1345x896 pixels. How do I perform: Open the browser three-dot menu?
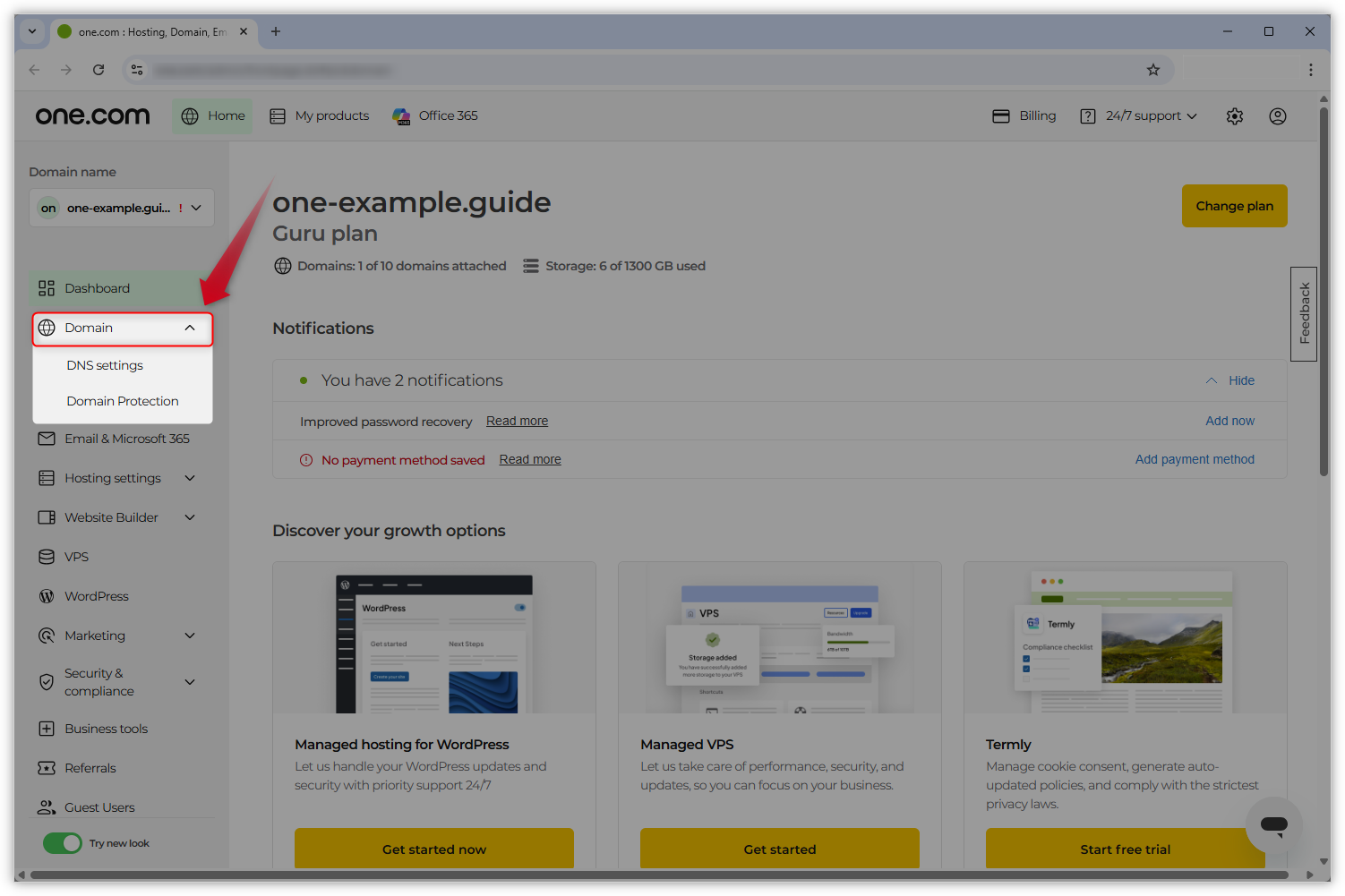(x=1311, y=70)
